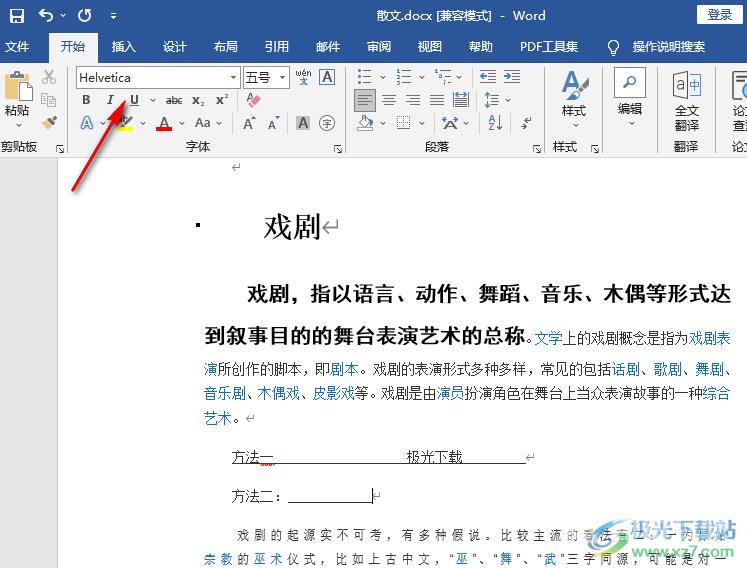This screenshot has height=568, width=747.
Task: Open the Customize Quick Access Toolbar dropdown
Action: pyautogui.click(x=113, y=16)
